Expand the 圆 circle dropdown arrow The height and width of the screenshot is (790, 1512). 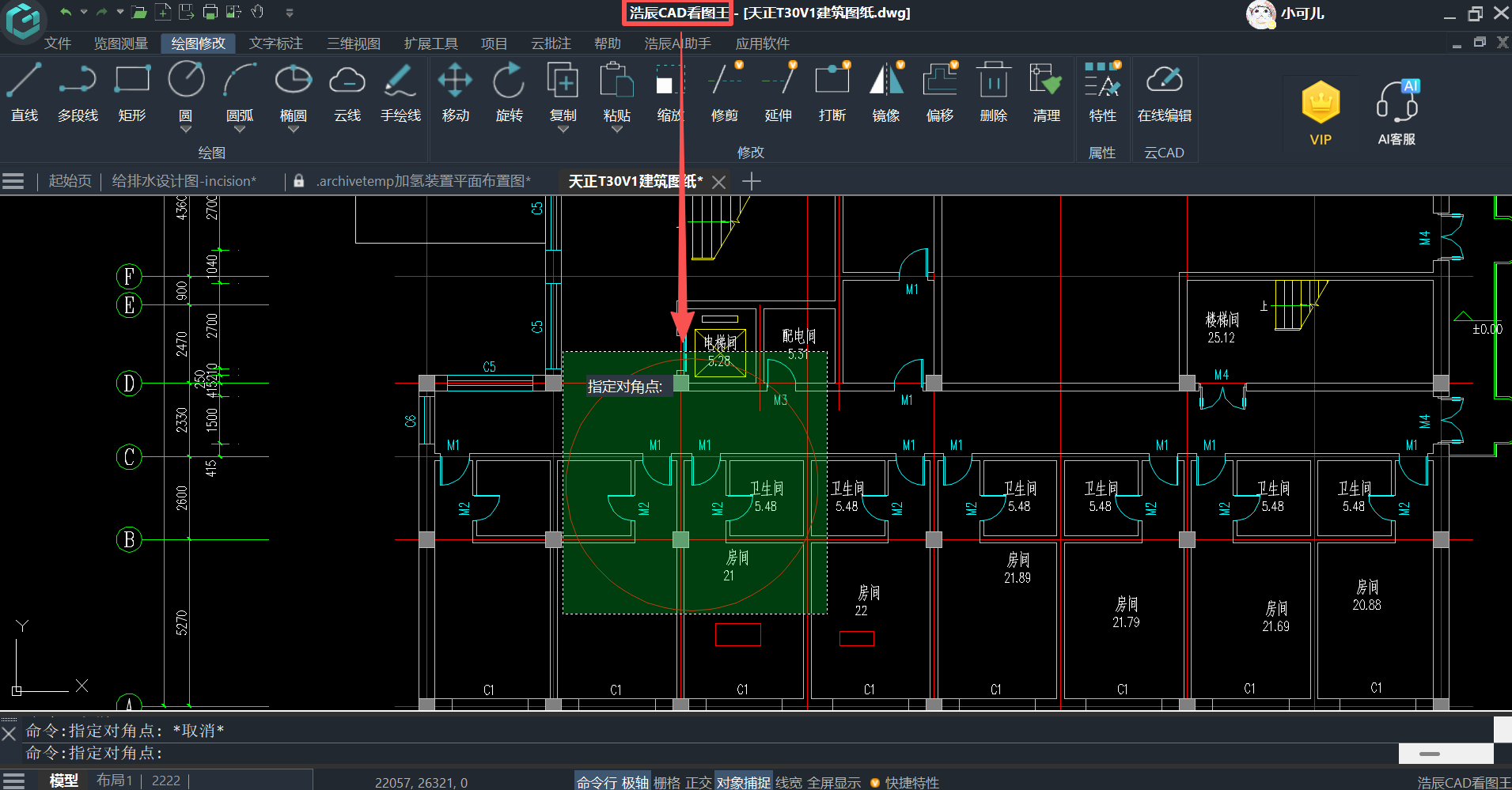(x=186, y=130)
